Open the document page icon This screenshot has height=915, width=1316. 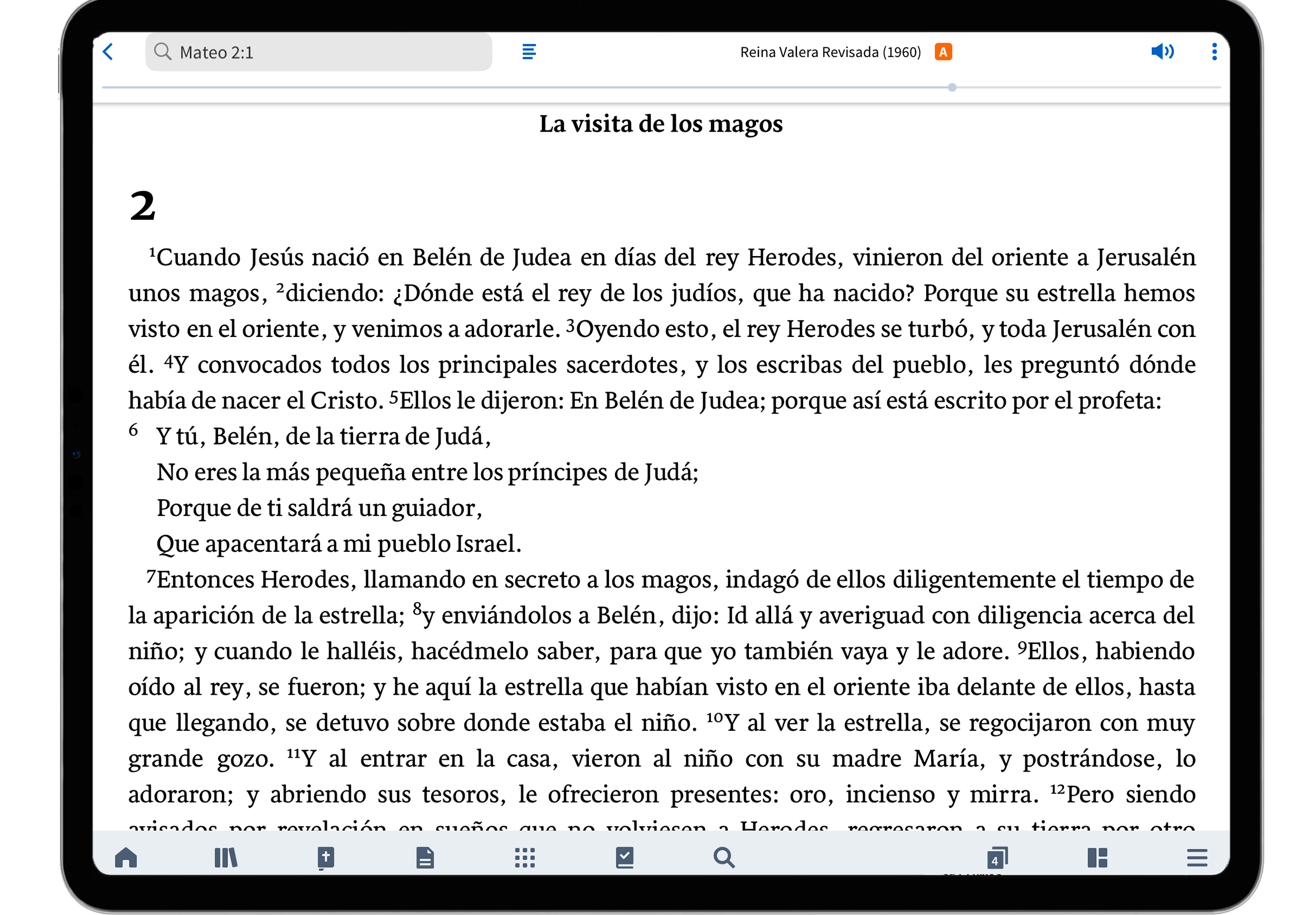pyautogui.click(x=424, y=858)
